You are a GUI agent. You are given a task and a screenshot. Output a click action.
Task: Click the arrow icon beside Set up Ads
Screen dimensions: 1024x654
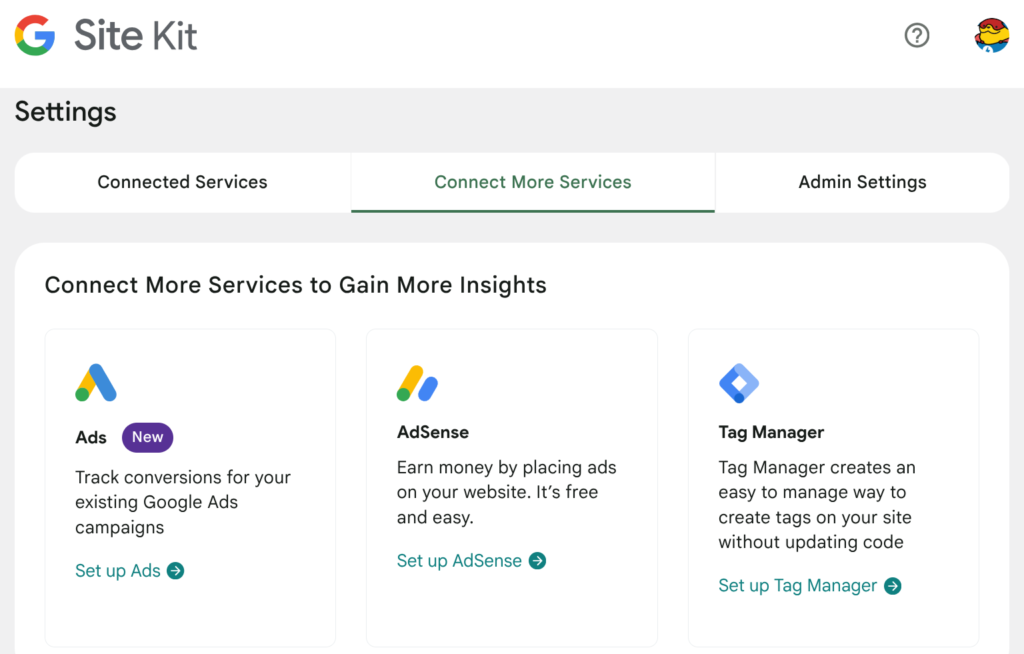[176, 571]
